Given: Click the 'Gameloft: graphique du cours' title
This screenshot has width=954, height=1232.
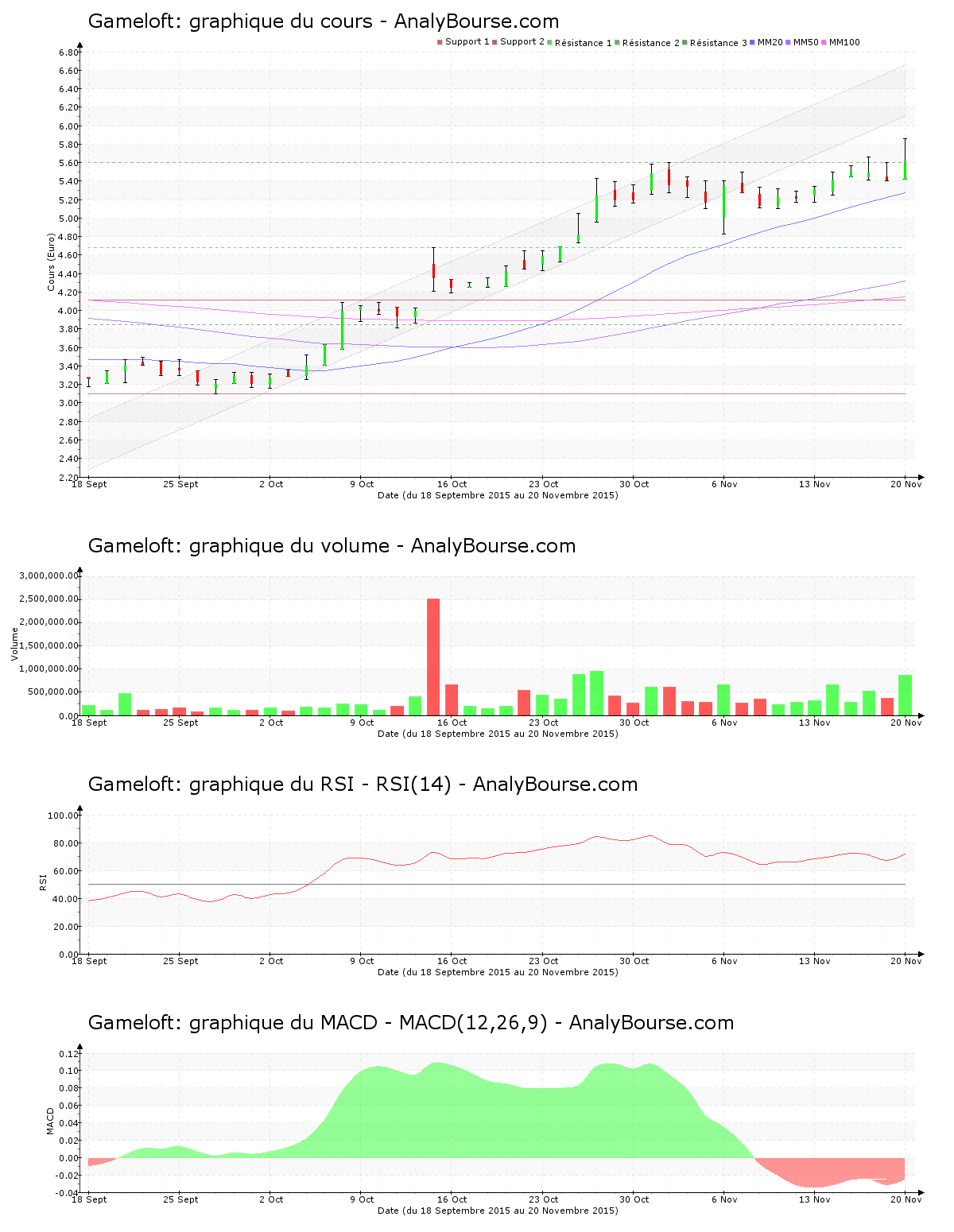Looking at the screenshot, I should (x=230, y=21).
